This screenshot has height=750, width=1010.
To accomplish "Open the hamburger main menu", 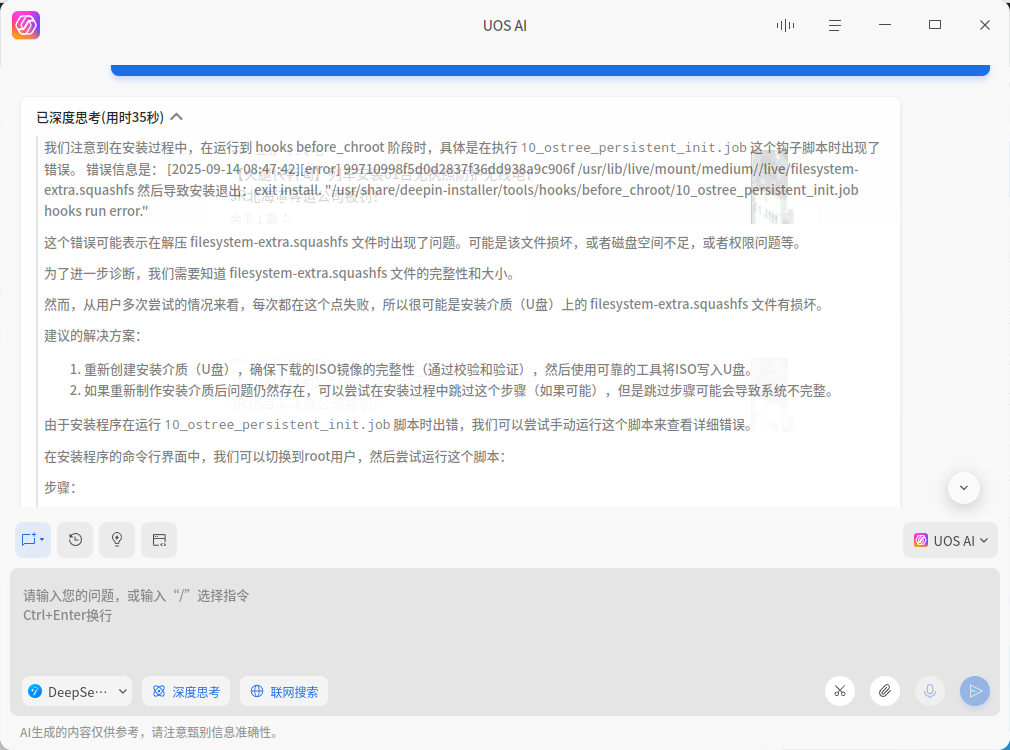I will click(835, 25).
